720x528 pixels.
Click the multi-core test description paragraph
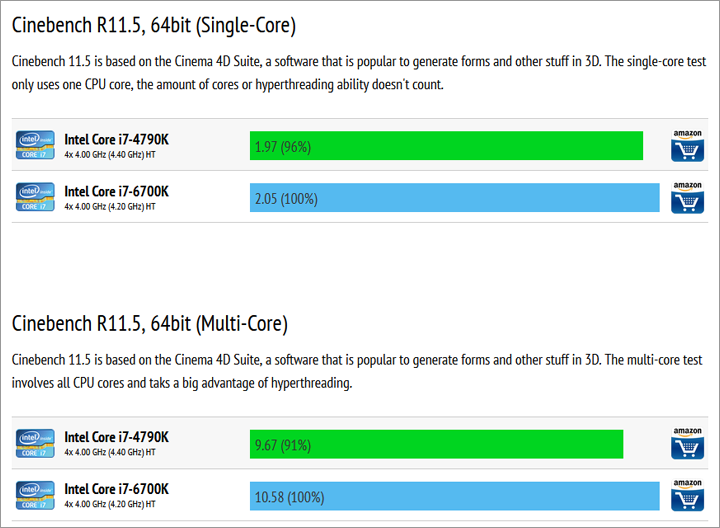pos(359,371)
